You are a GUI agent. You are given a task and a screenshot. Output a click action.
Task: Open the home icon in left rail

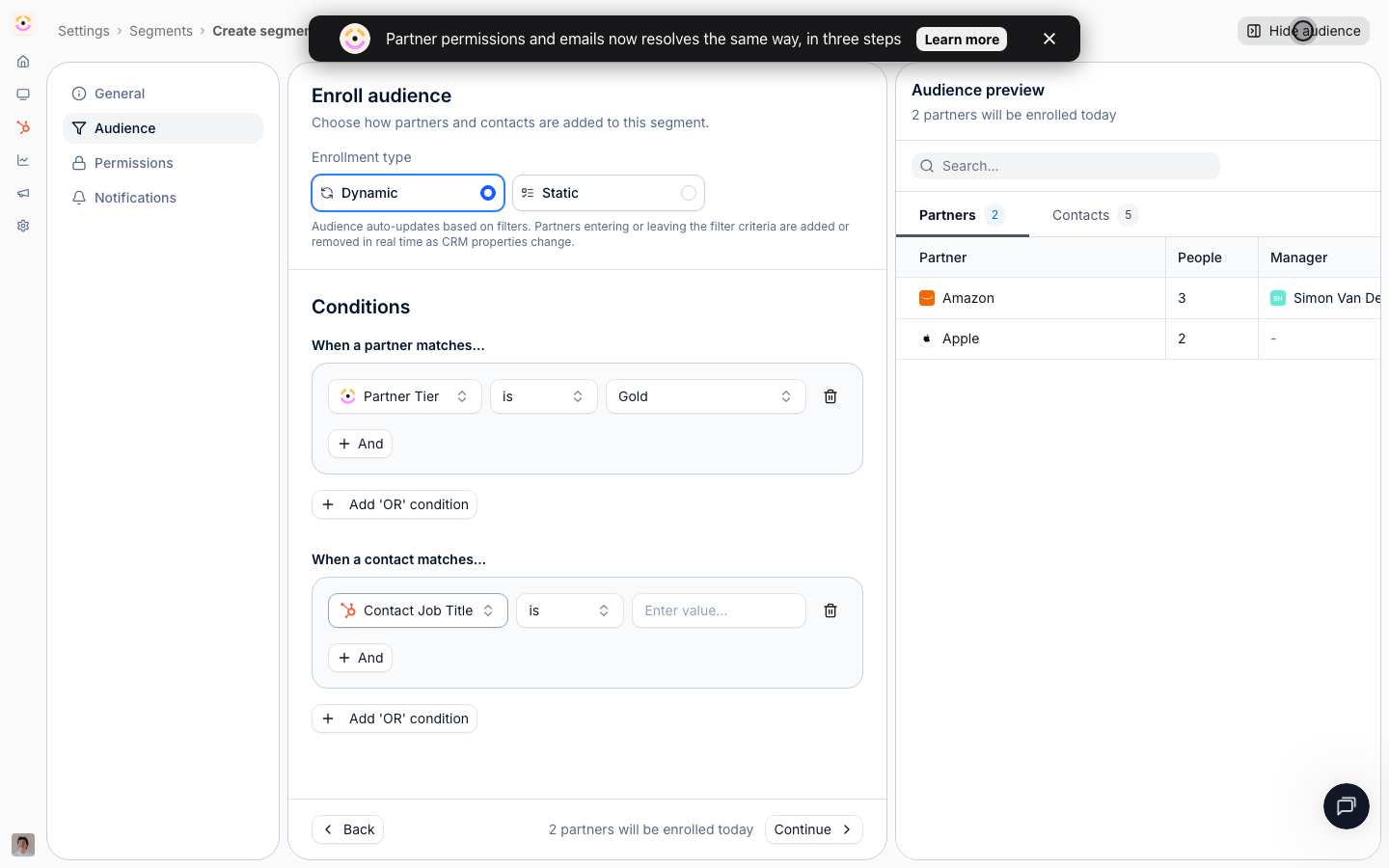tap(23, 62)
